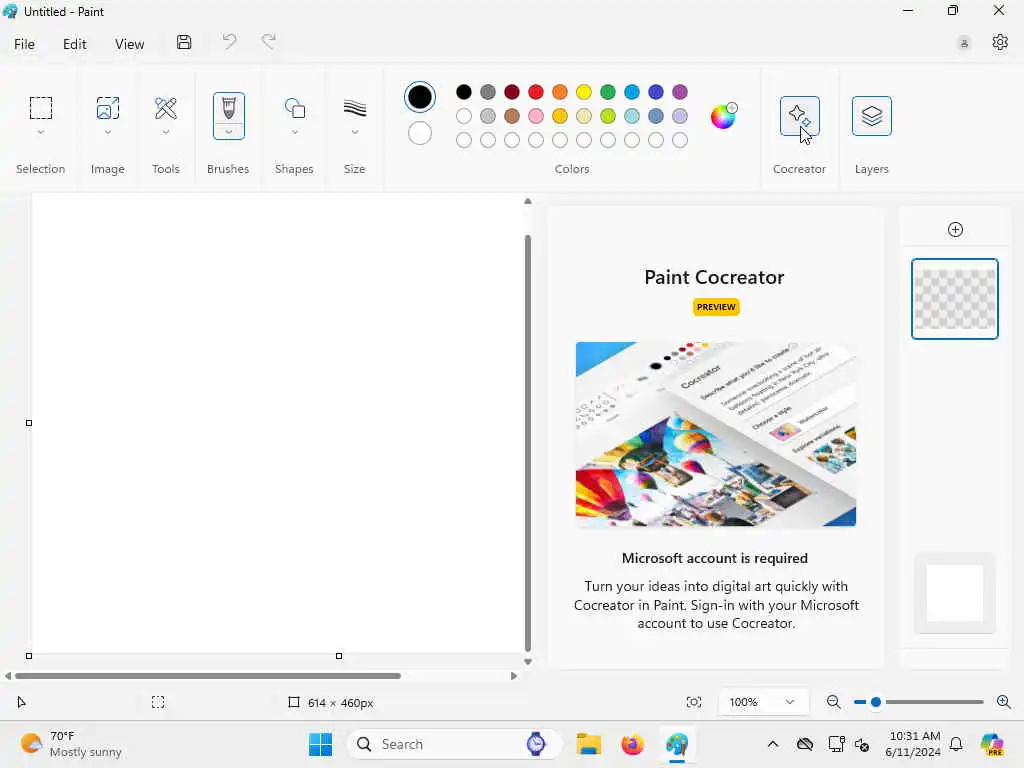Screen dimensions: 1024x768
Task: Expand the Brushes dropdown chevron
Action: [x=229, y=132]
